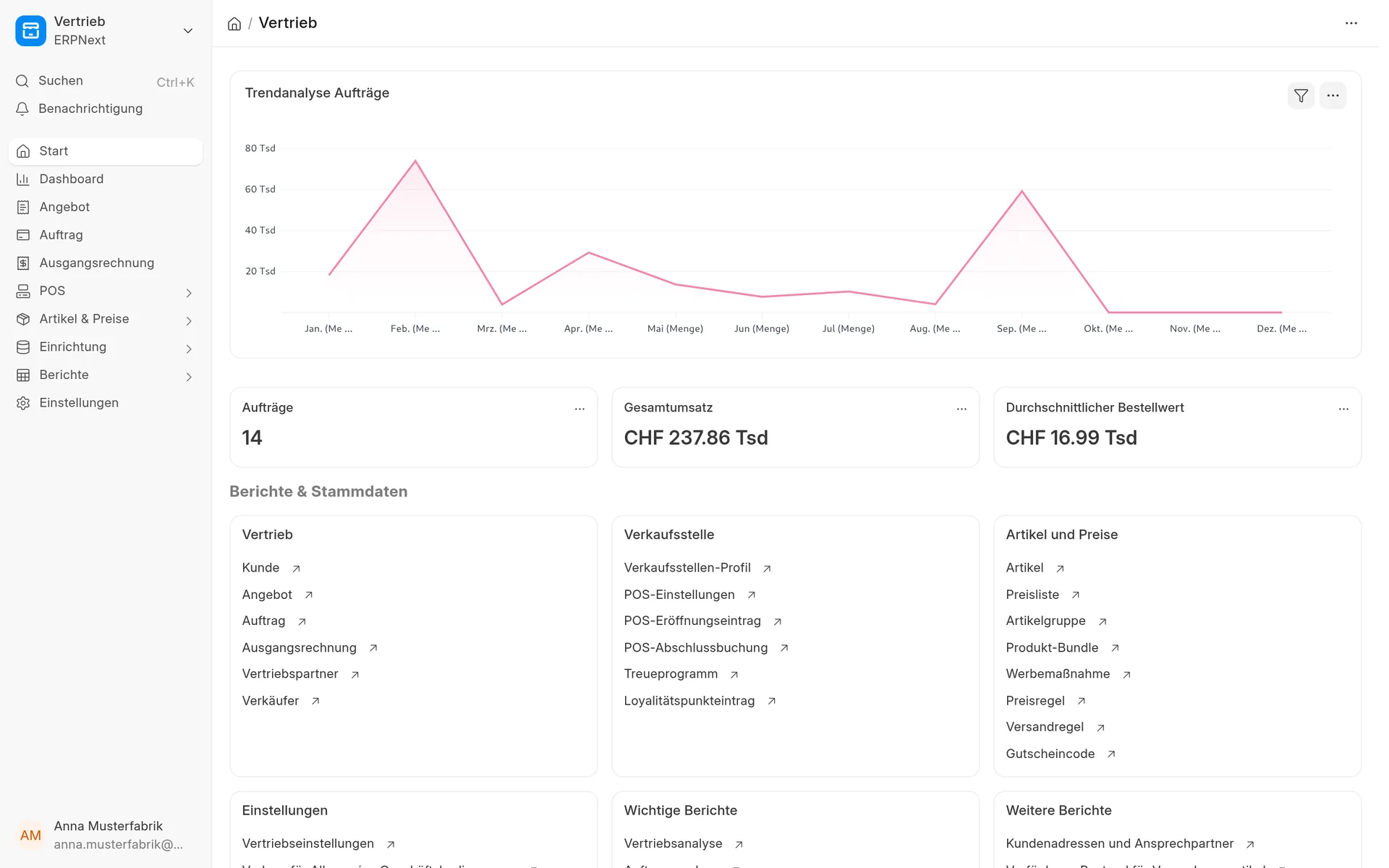
Task: Expand the Berichte sidebar section
Action: click(106, 375)
